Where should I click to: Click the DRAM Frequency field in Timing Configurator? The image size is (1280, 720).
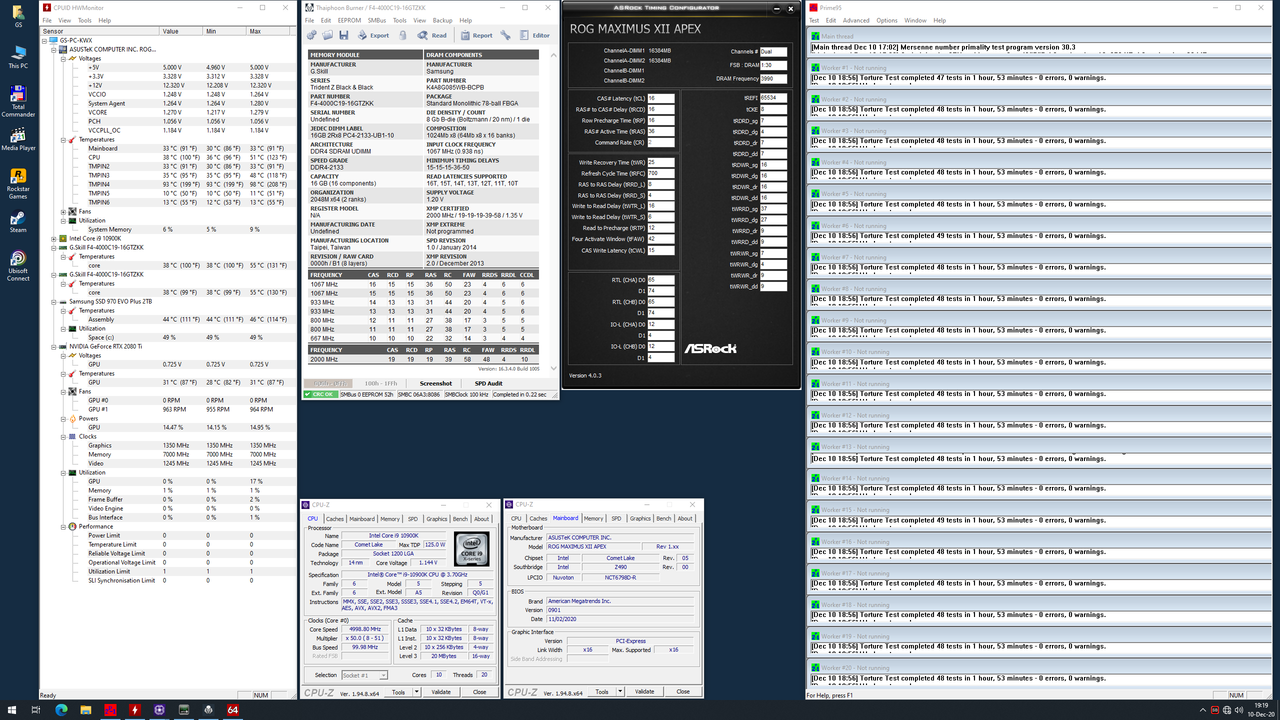[773, 78]
